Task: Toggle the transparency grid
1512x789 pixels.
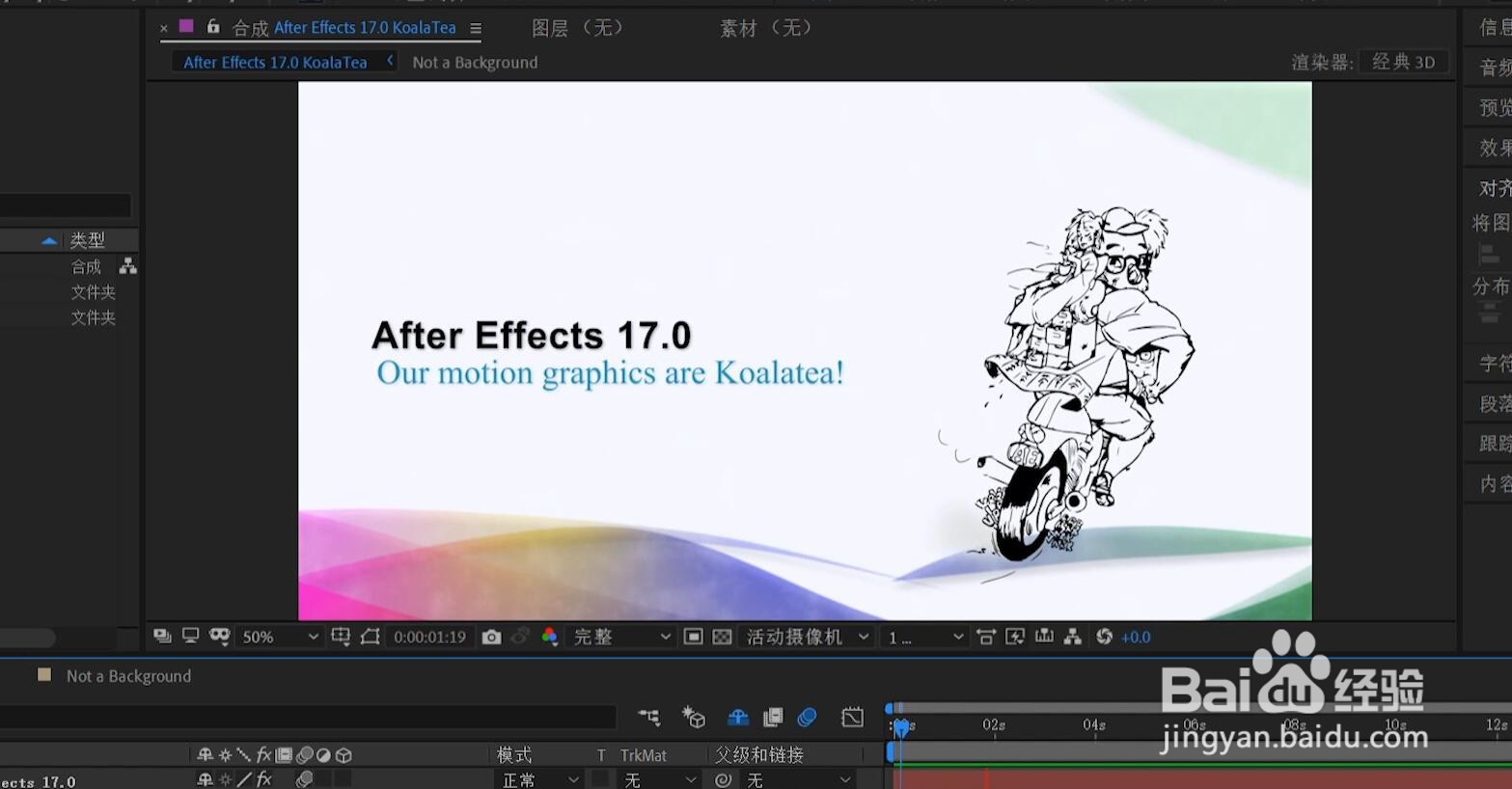Action: pos(722,637)
